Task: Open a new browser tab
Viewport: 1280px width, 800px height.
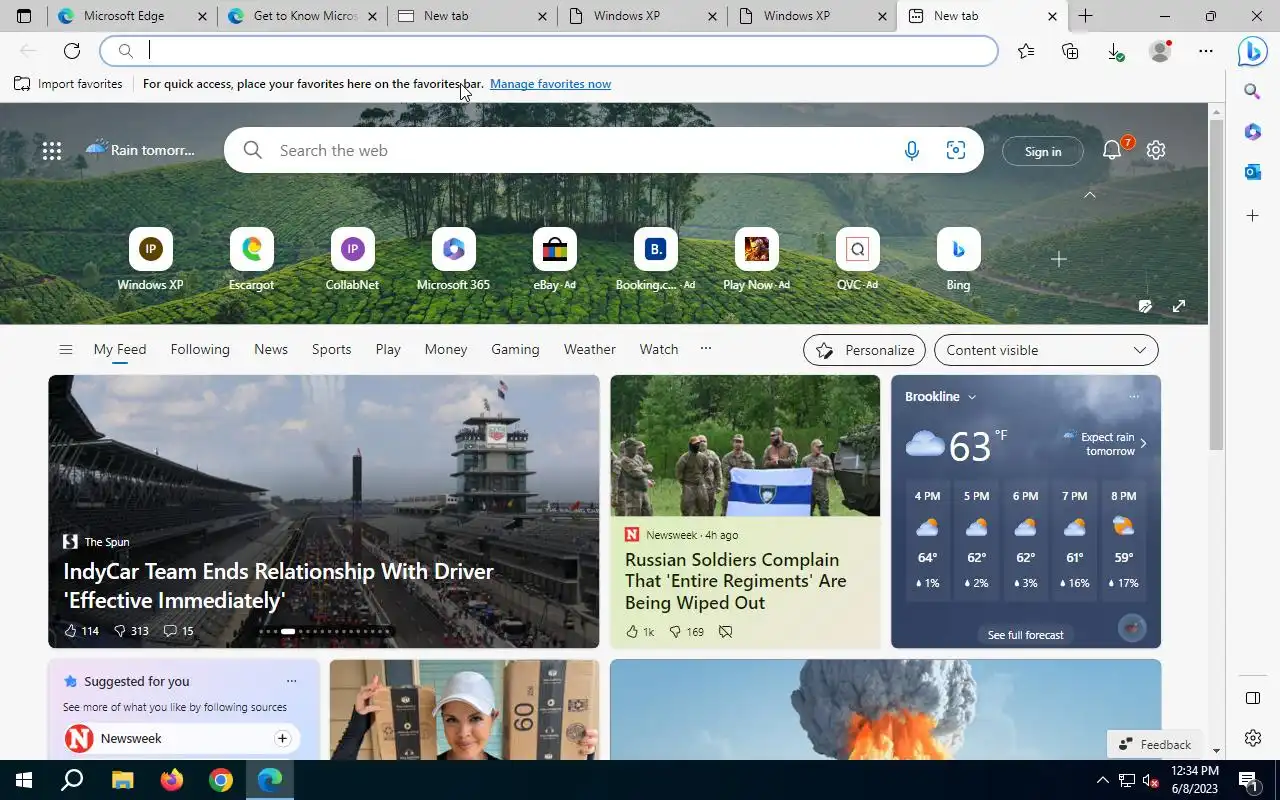Action: (x=1085, y=16)
